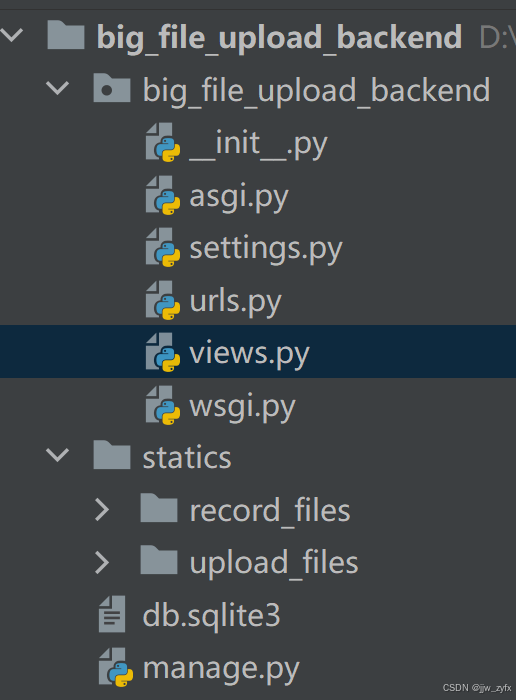Collapse the statics folder chevron

coord(58,454)
